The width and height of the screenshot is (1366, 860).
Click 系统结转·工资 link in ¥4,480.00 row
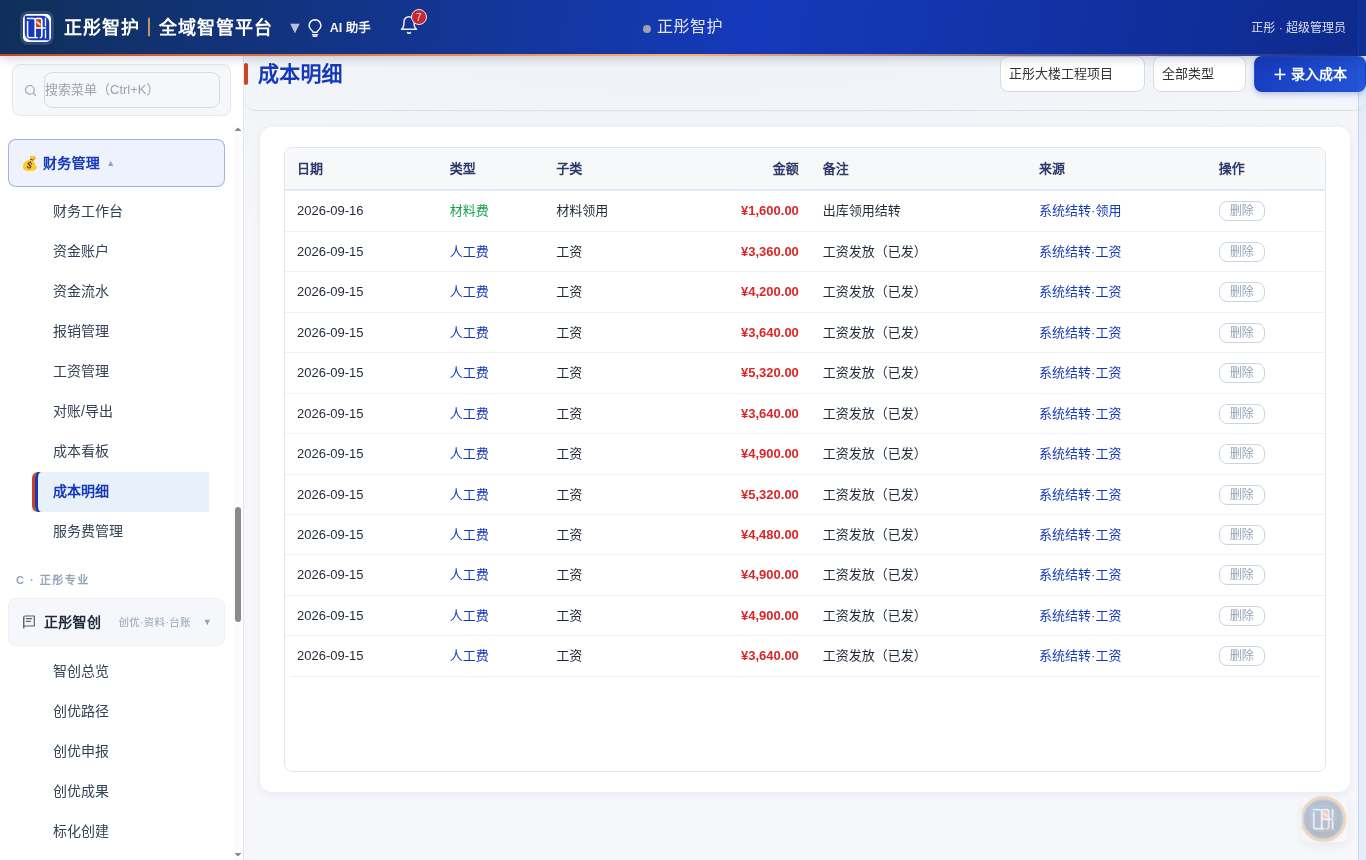tap(1080, 534)
